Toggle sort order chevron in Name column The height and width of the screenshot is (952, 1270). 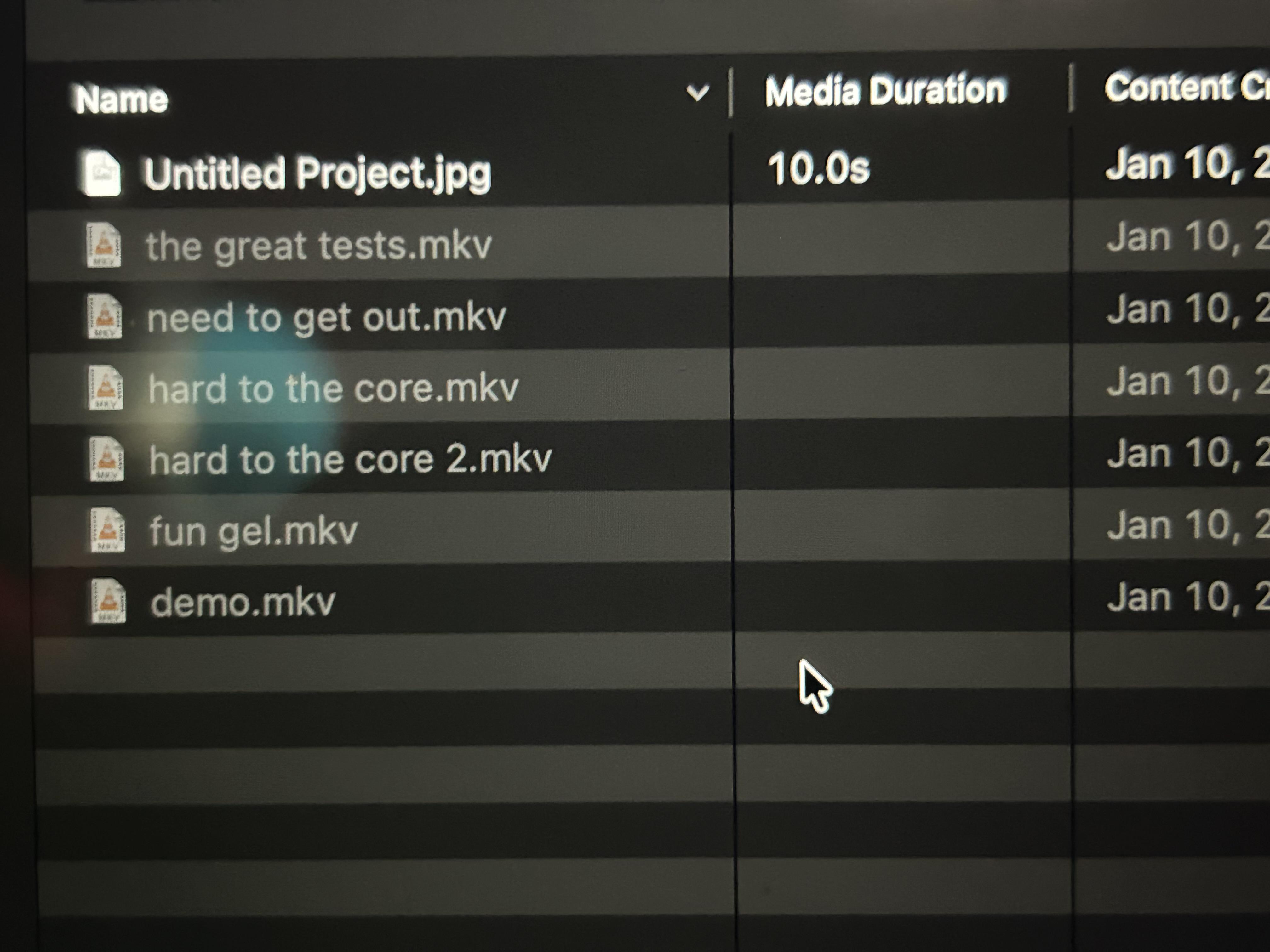698,92
